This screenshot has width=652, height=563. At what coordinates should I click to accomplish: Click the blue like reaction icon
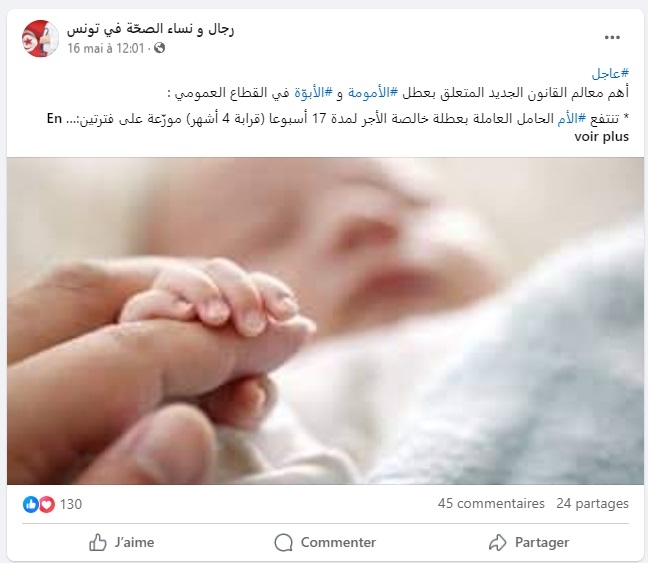tap(30, 504)
